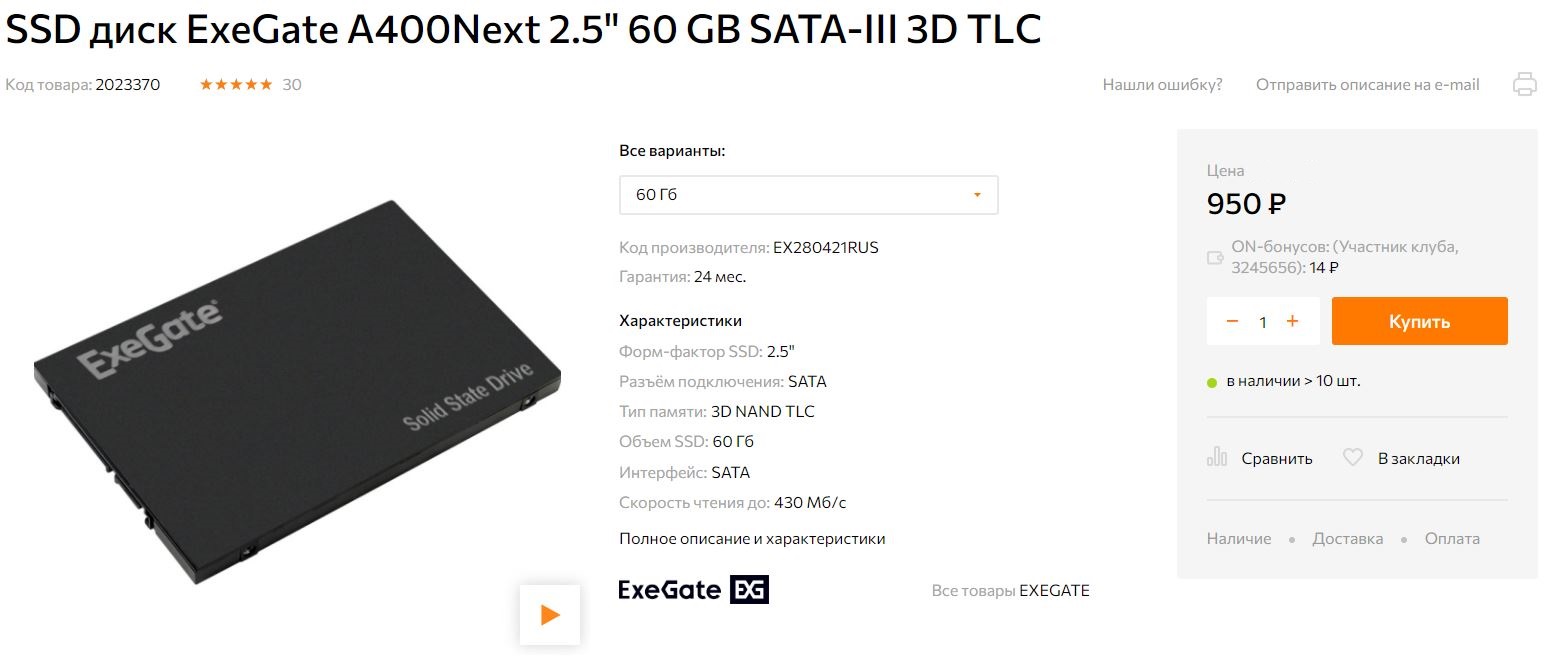Screen dimensions: 1548x656
Task: Play the product video
Action: (549, 614)
